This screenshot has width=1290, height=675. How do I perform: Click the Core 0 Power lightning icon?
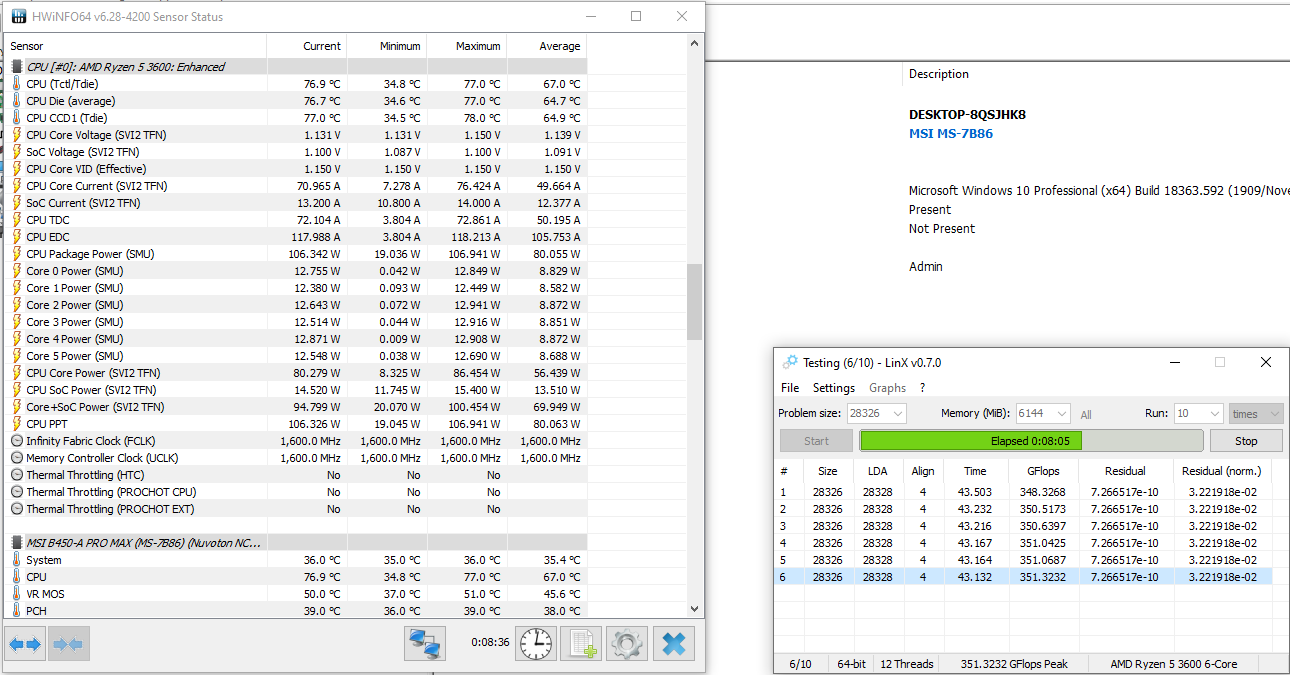(16, 271)
